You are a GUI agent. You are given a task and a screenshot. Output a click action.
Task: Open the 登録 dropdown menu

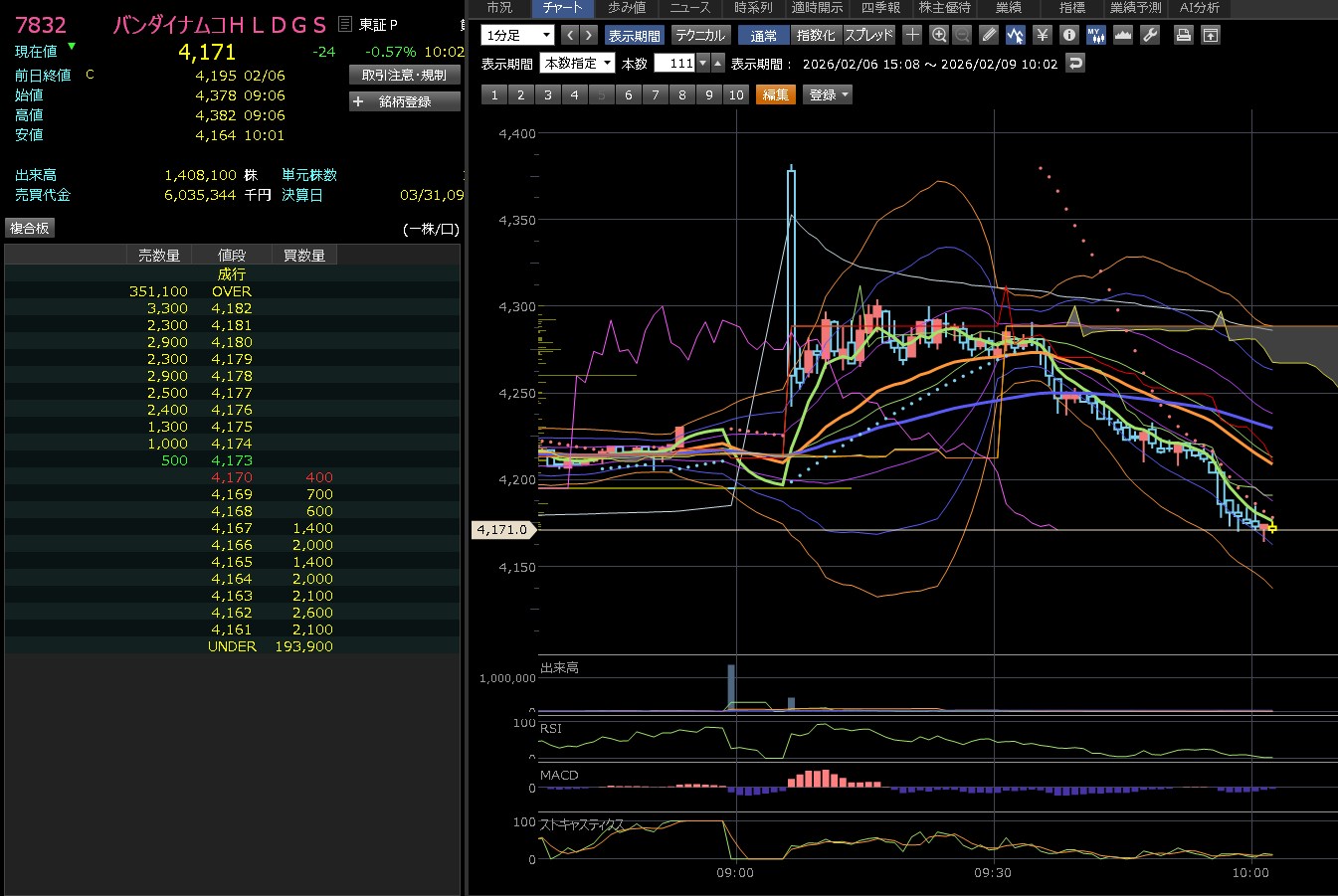point(828,94)
